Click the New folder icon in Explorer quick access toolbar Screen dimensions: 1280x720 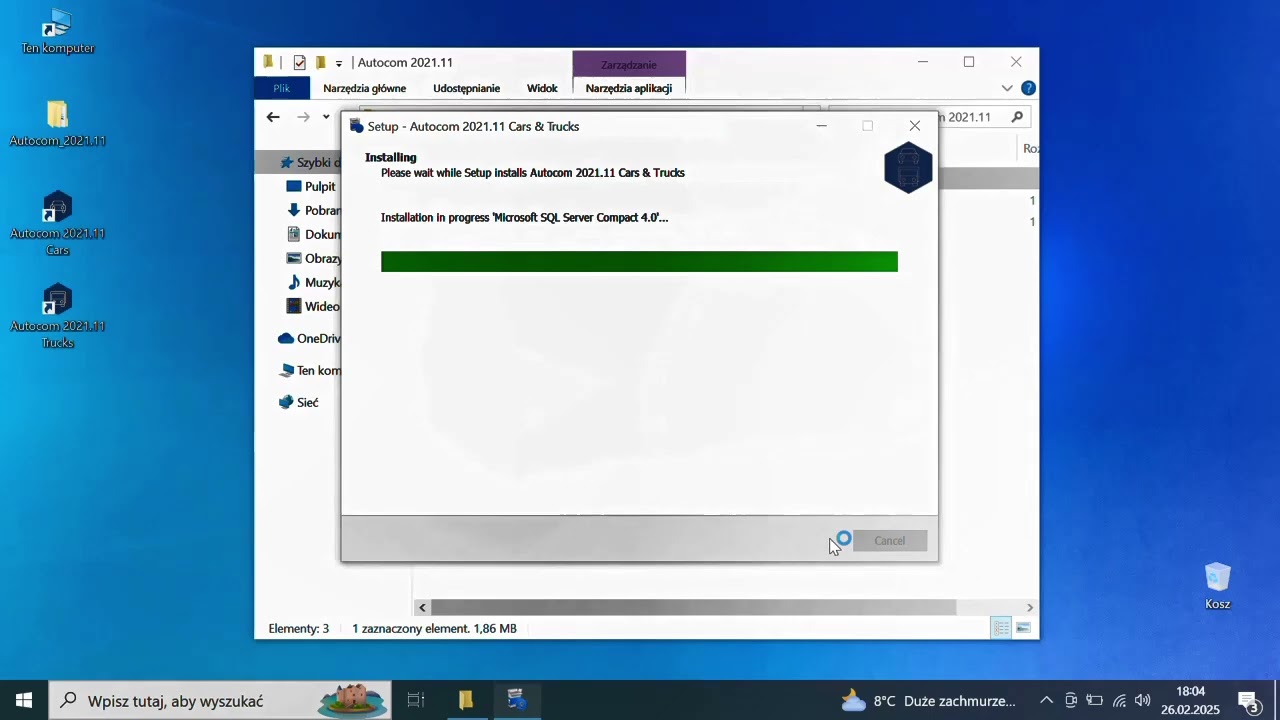320,62
